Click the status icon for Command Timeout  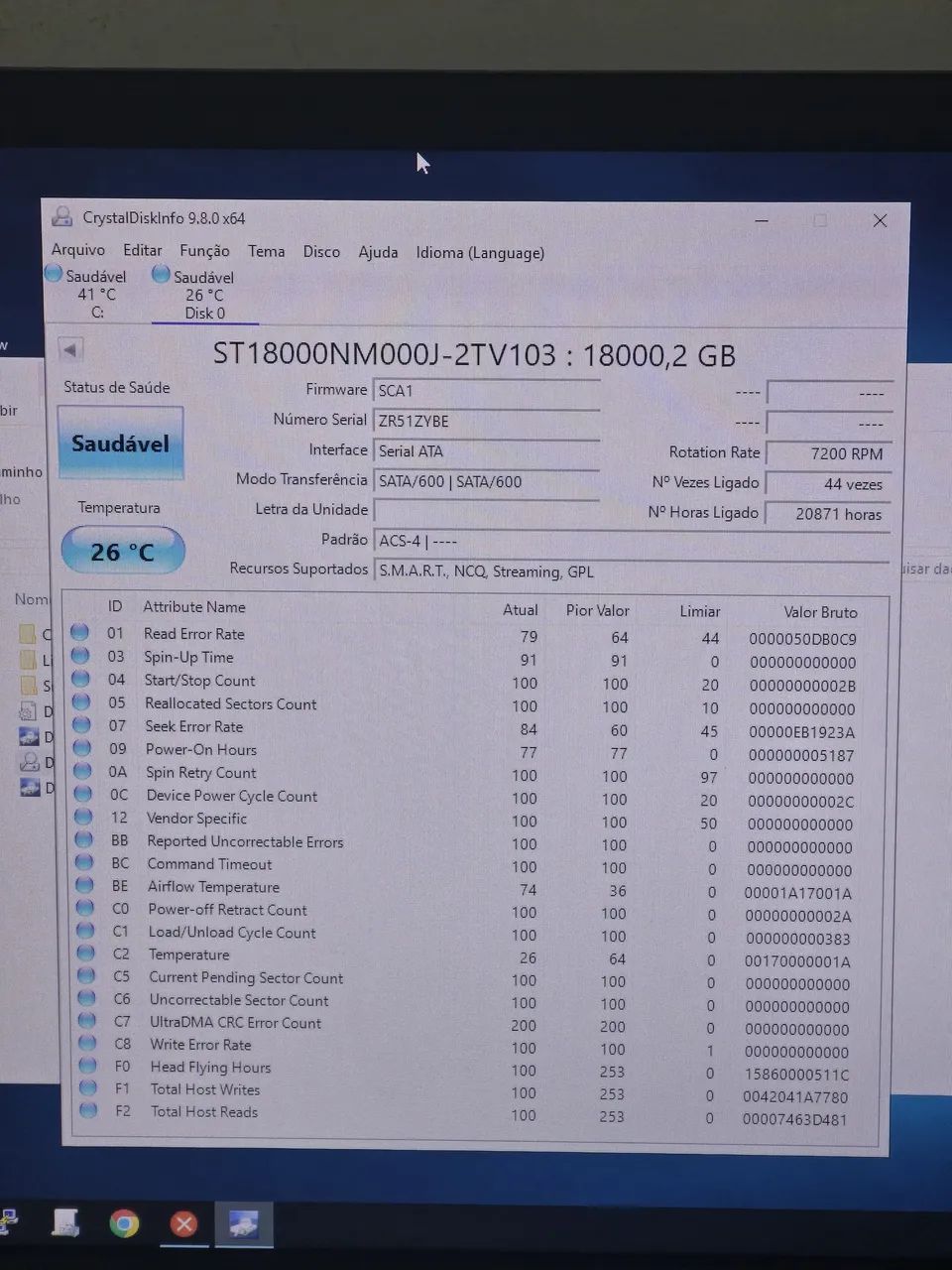[84, 862]
